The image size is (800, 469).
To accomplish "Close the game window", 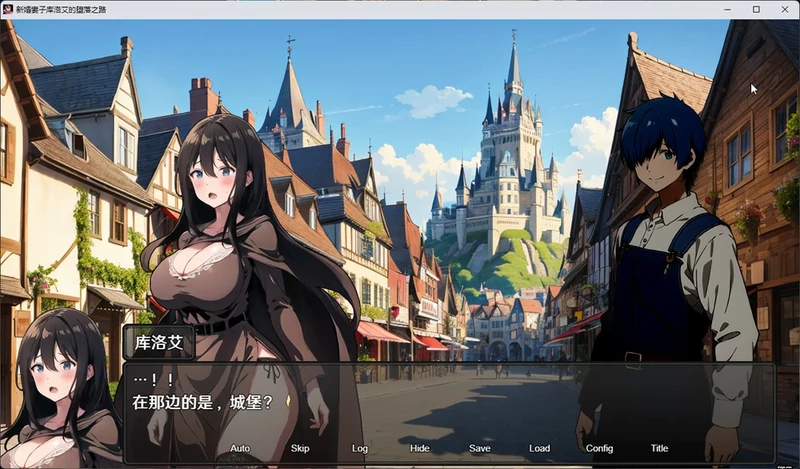I will tap(785, 9).
